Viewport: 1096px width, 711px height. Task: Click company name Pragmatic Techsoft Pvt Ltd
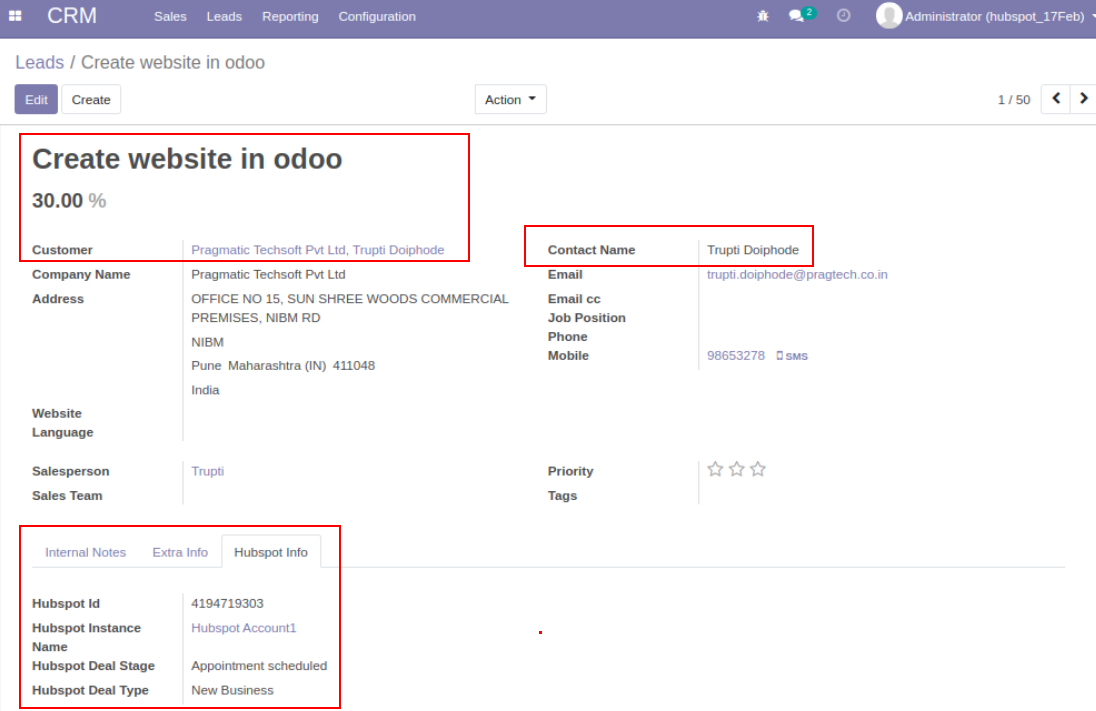coord(268,274)
